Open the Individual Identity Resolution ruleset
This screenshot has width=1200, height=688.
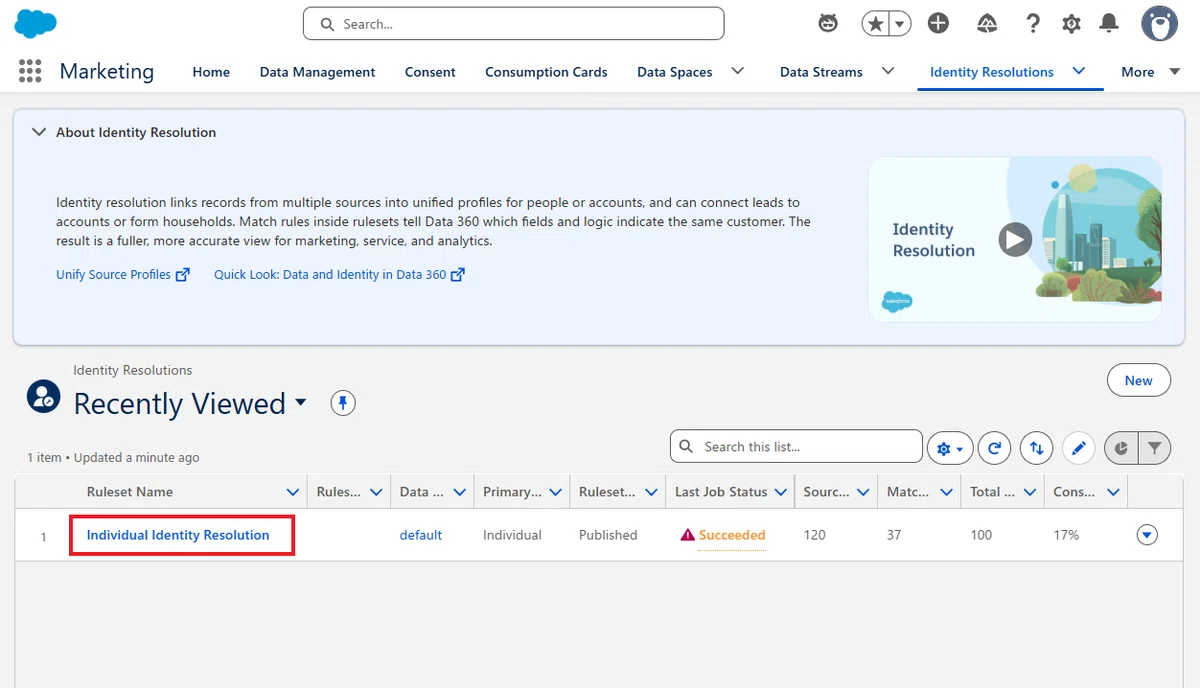178,535
